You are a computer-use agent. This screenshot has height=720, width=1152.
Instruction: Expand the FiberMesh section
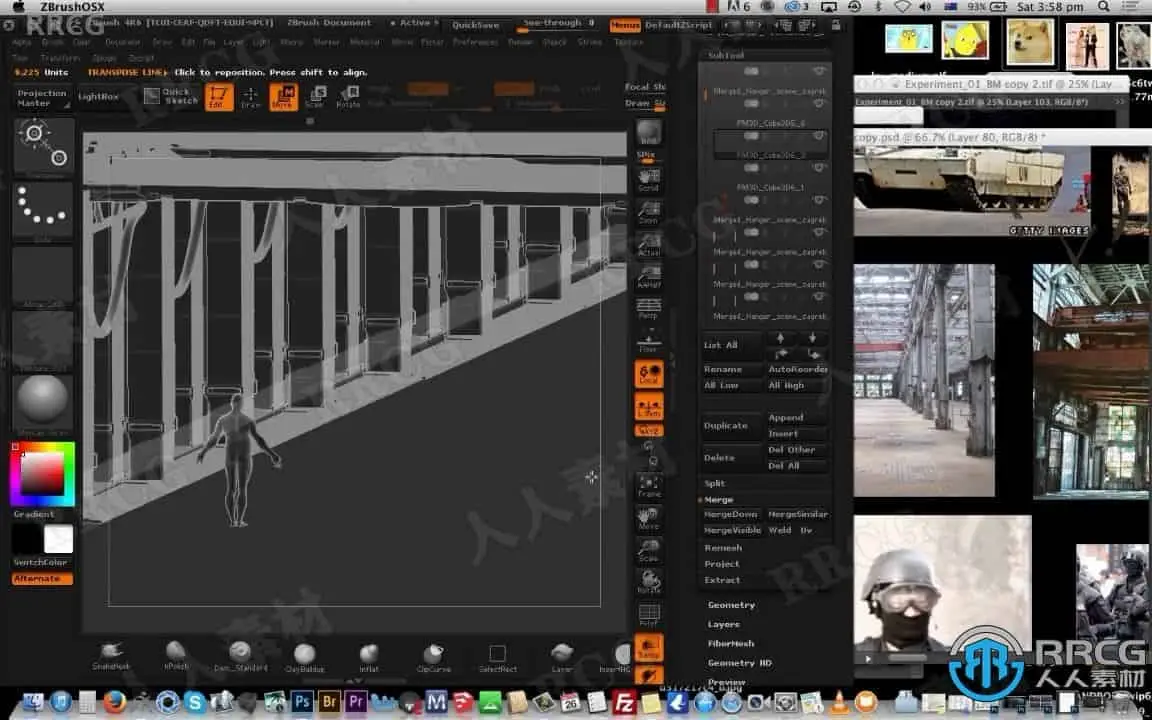[730, 644]
